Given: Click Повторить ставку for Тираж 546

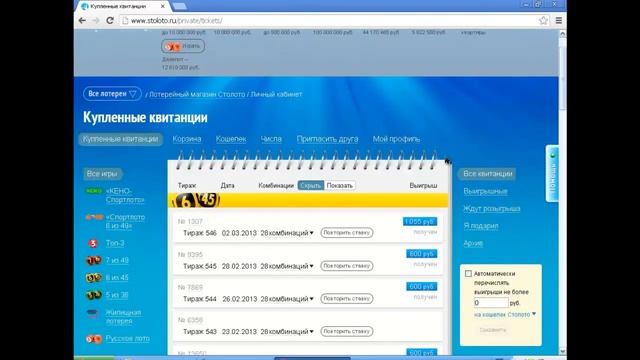Looking at the screenshot, I should tap(347, 233).
